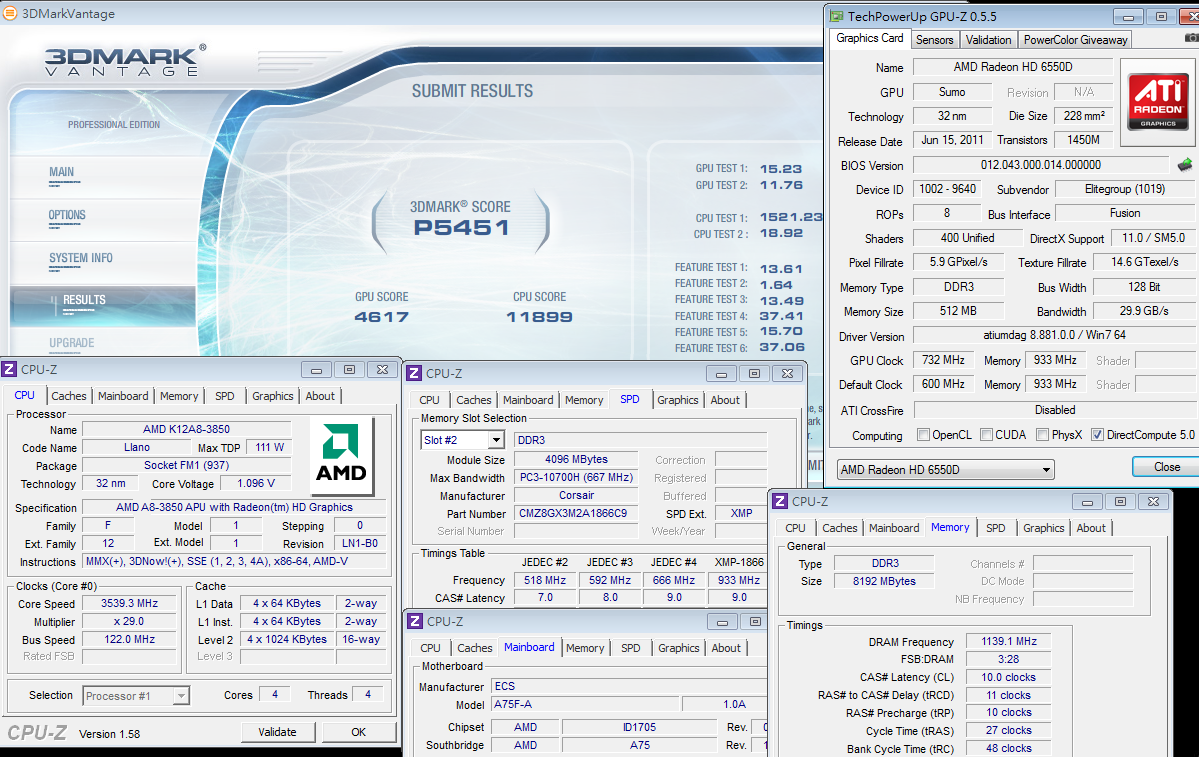The height and width of the screenshot is (757, 1199).
Task: Switch to the GPU-Z Sensors tab
Action: [x=934, y=40]
